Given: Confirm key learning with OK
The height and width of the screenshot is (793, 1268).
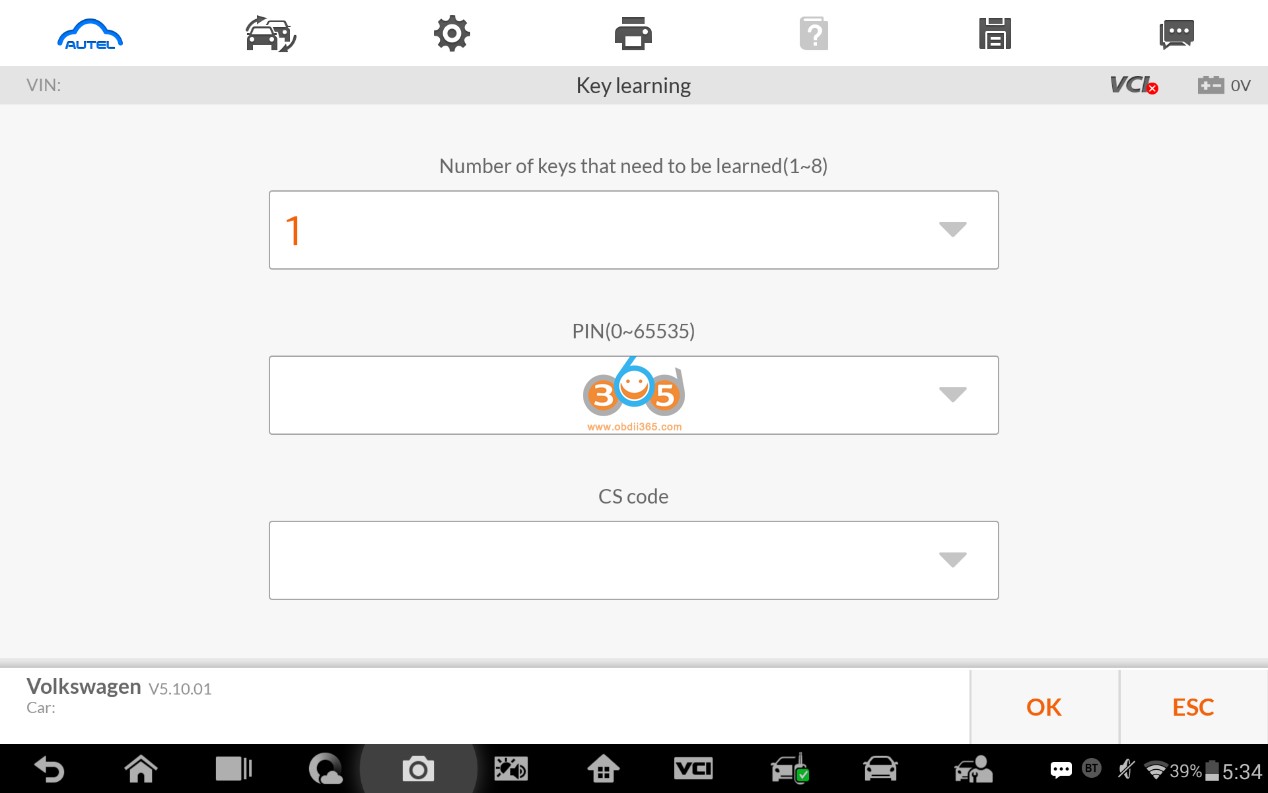Looking at the screenshot, I should click(1044, 707).
